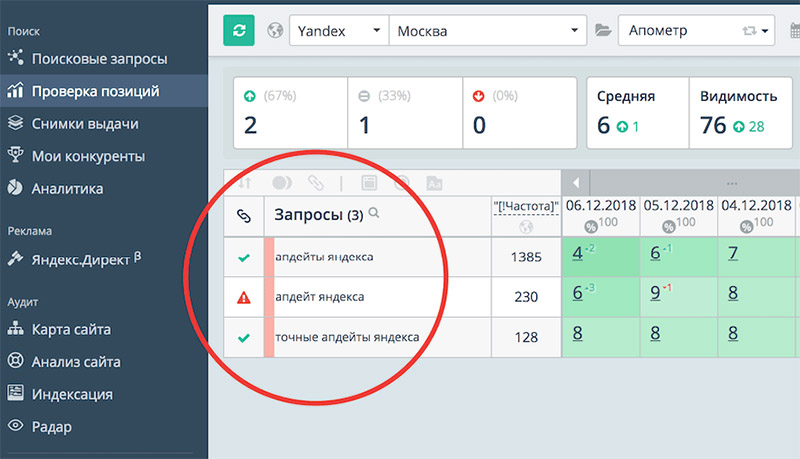The width and height of the screenshot is (800, 459).
Task: Click the toggle icon in table toolbar
Action: click(x=282, y=183)
